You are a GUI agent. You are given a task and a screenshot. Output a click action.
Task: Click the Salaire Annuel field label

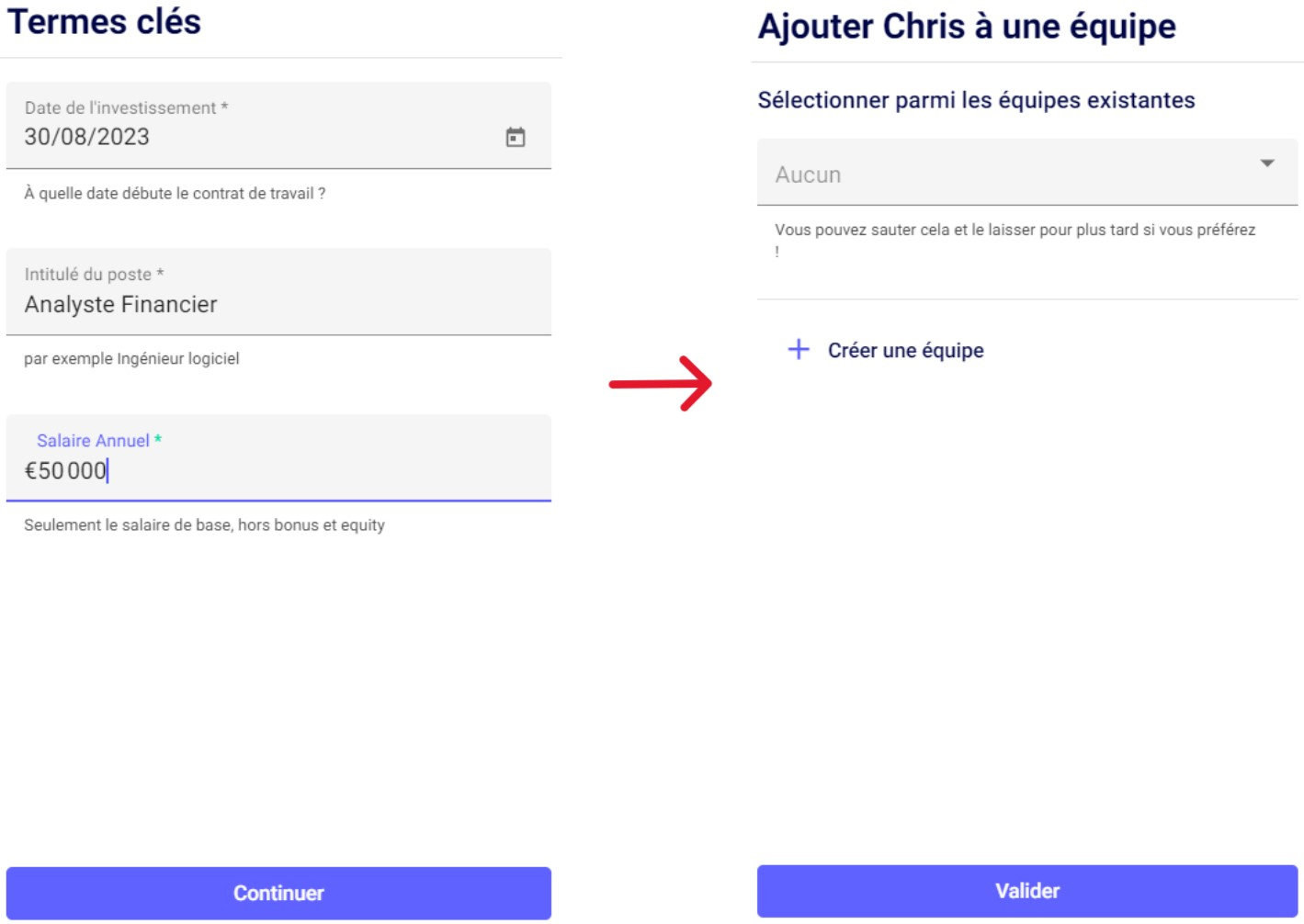pyautogui.click(x=94, y=441)
